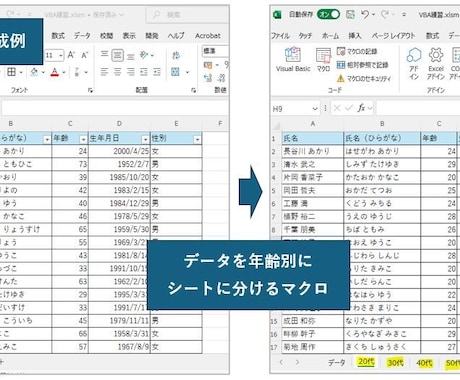The image size is (460, 380).
Task: Select cell 長谷川 あかり in right sheet
Action: [x=313, y=151]
